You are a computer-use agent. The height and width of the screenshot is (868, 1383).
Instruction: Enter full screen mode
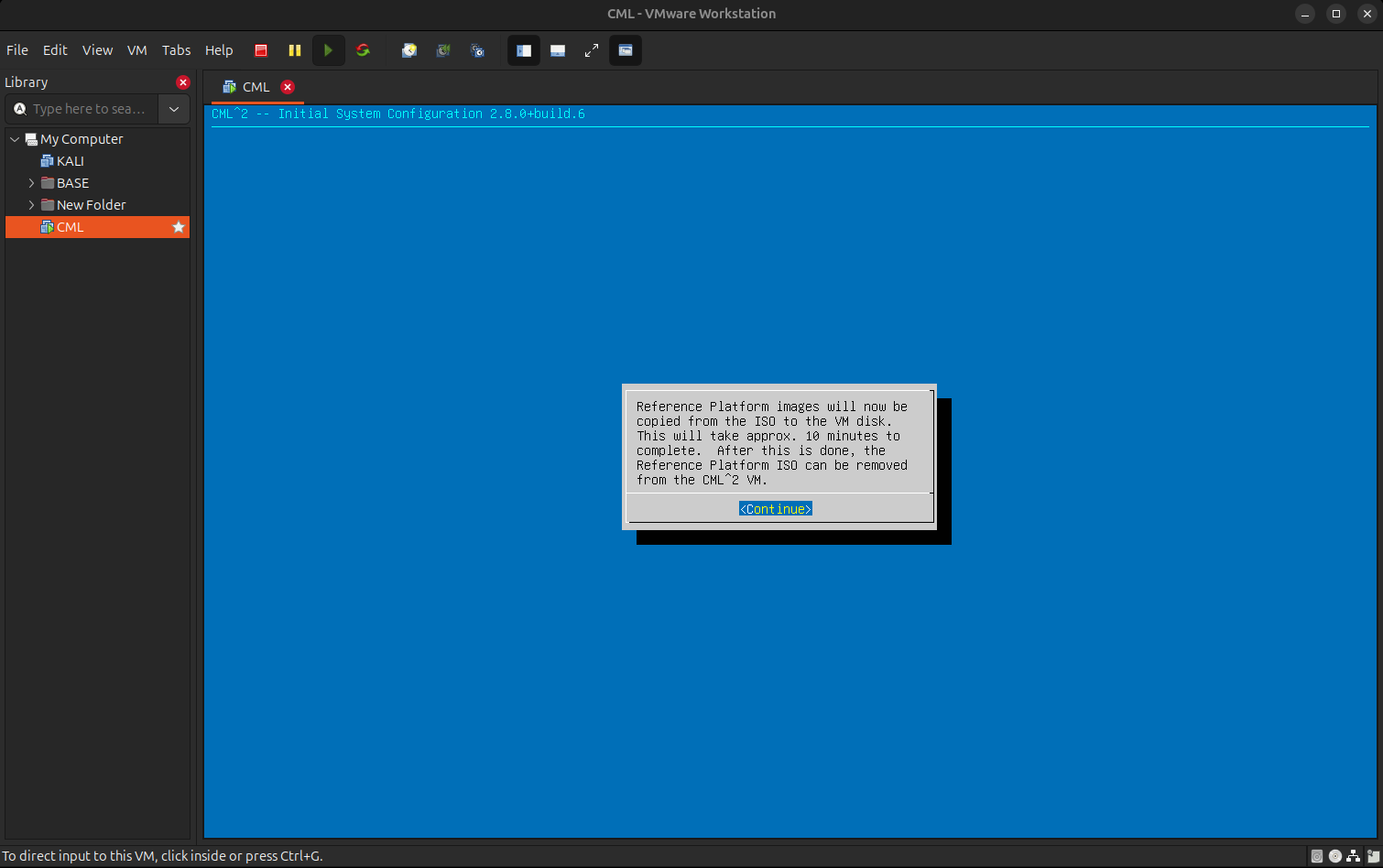592,50
